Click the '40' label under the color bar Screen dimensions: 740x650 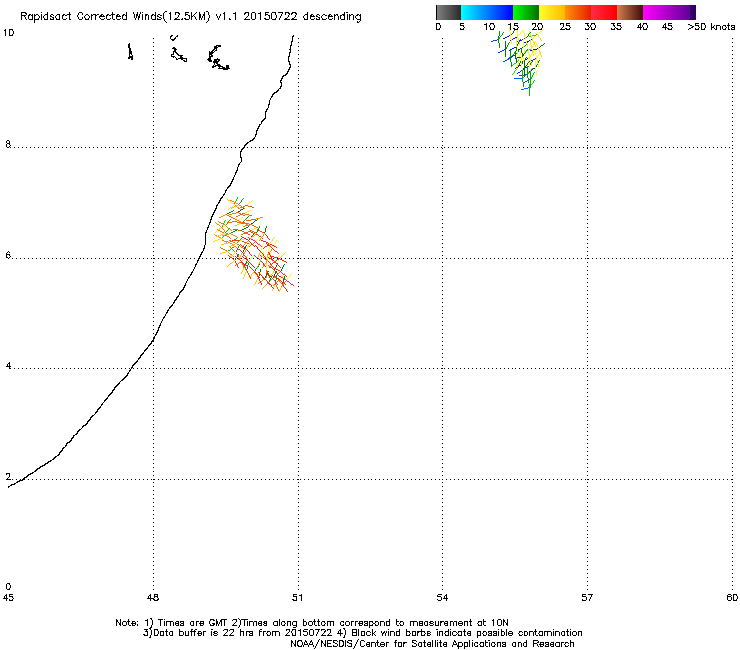[642, 27]
